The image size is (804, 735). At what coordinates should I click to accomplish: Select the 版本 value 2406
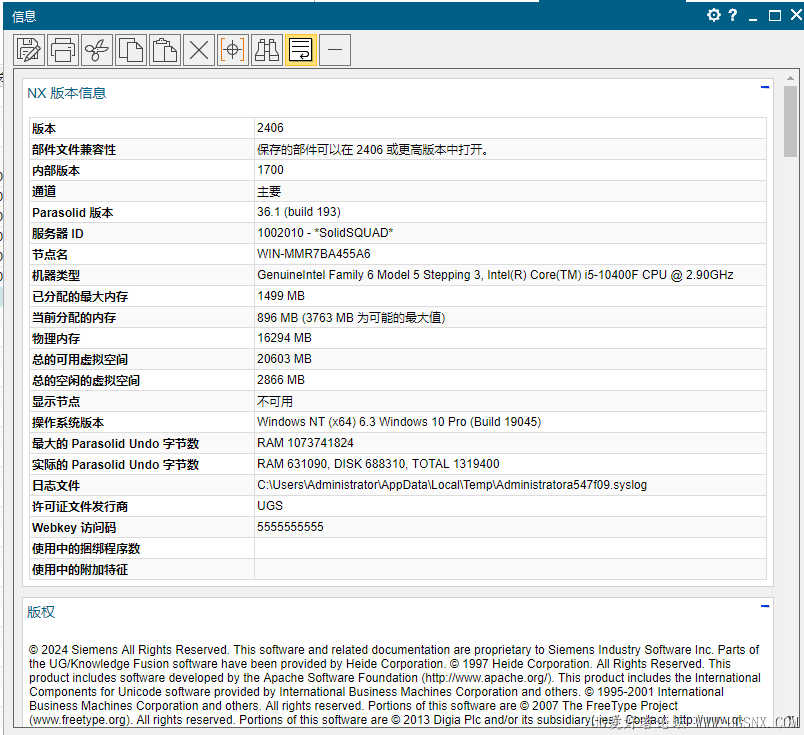(270, 128)
